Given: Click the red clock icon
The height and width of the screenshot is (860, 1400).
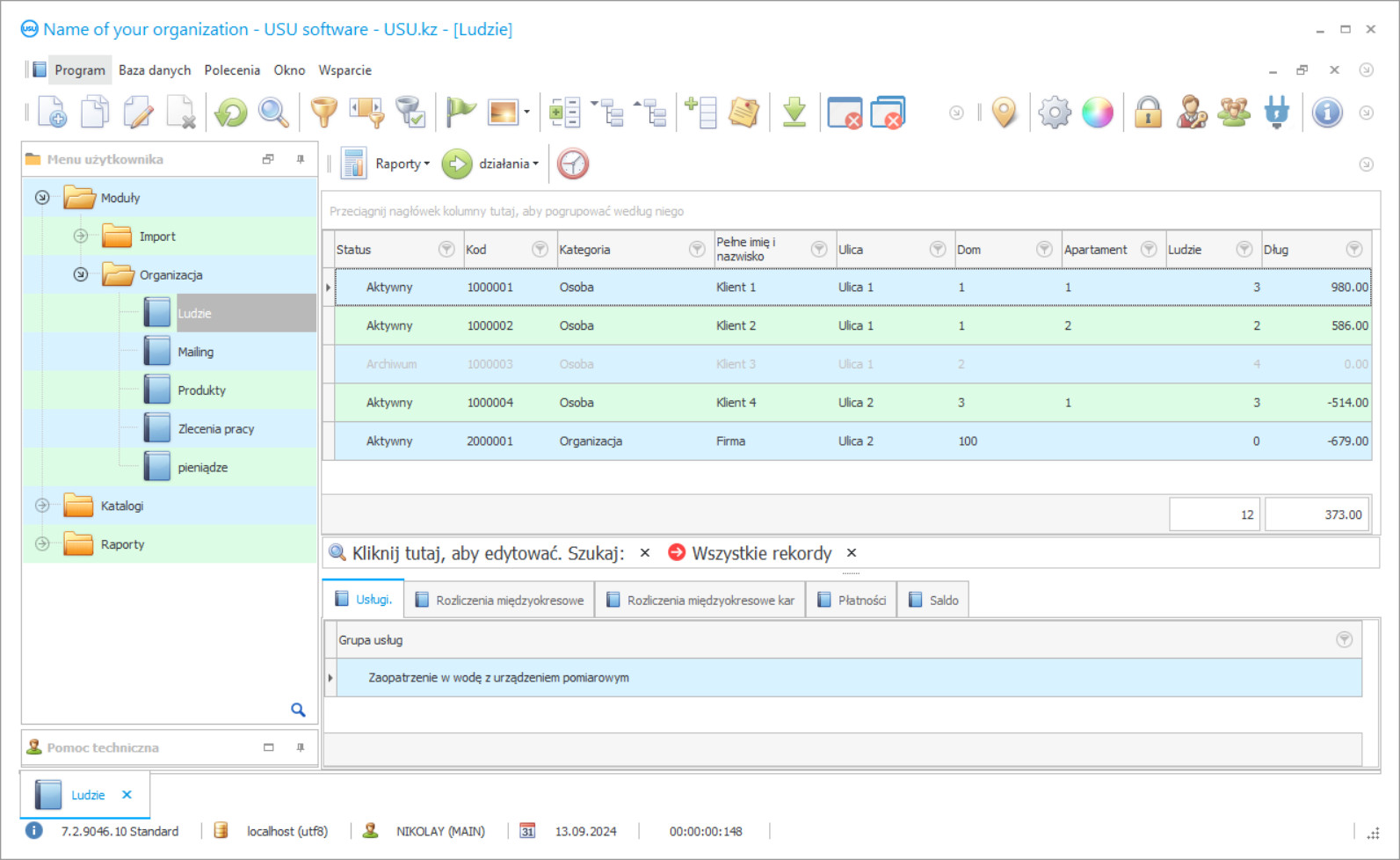Looking at the screenshot, I should point(572,164).
